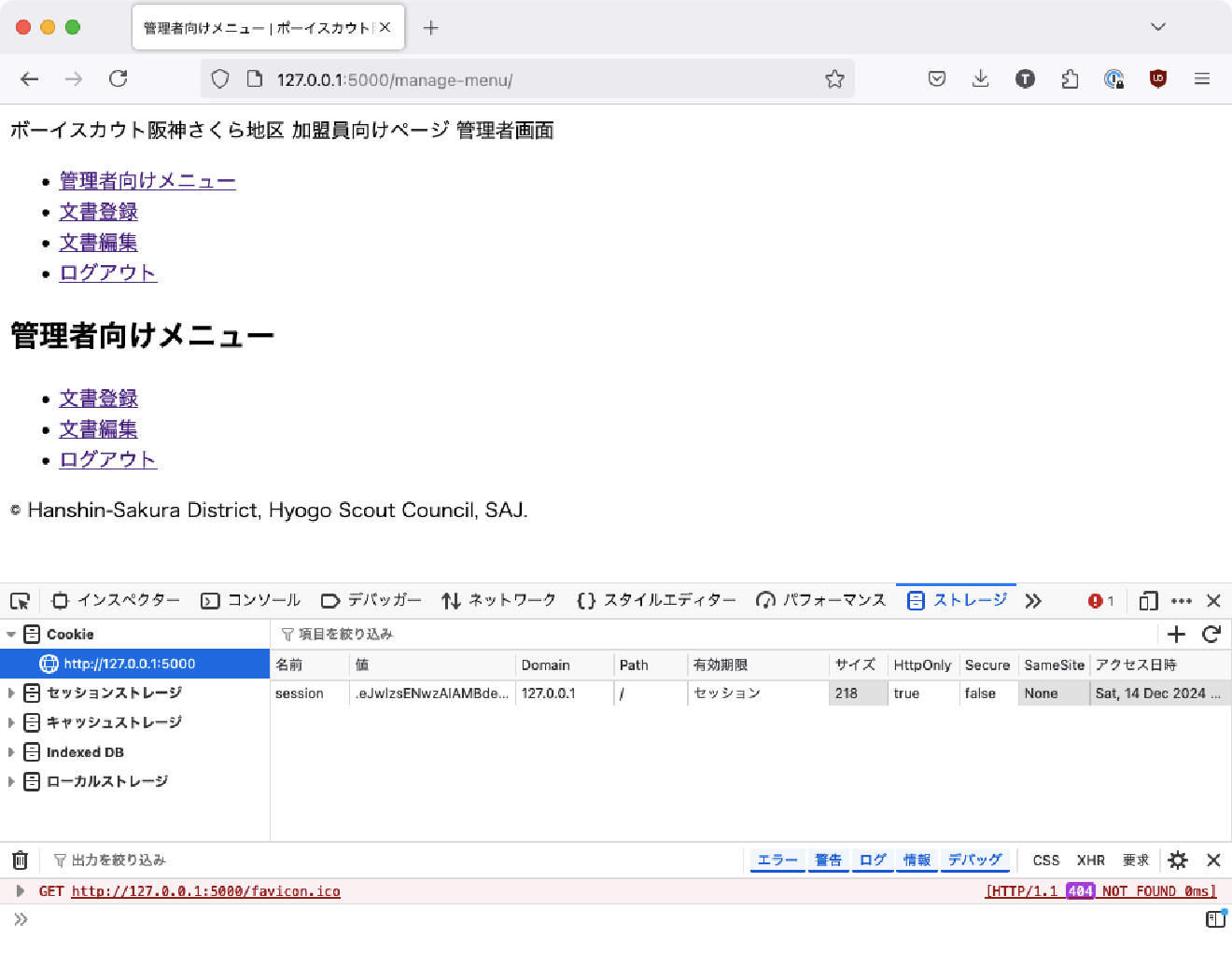Click the uBlock Origin extension icon
1232x966 pixels.
1157,78
